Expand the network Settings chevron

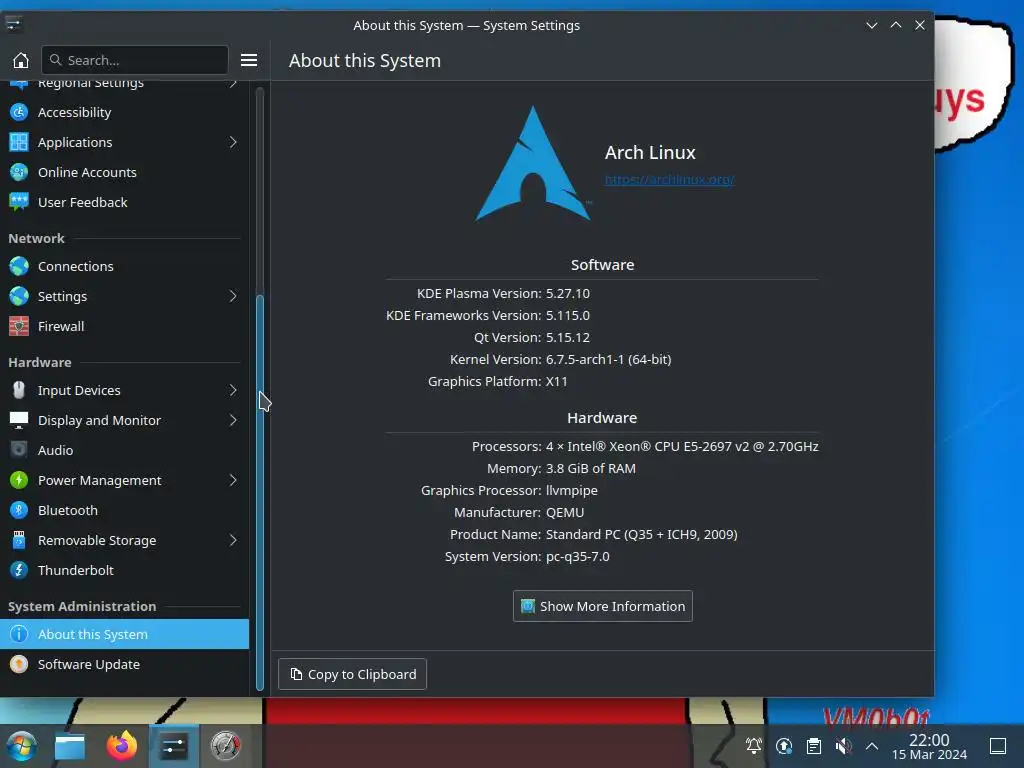point(233,296)
